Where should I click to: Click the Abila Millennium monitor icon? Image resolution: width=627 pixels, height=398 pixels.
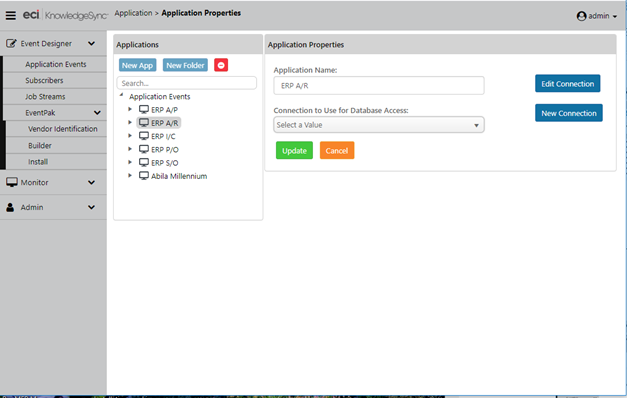point(144,176)
